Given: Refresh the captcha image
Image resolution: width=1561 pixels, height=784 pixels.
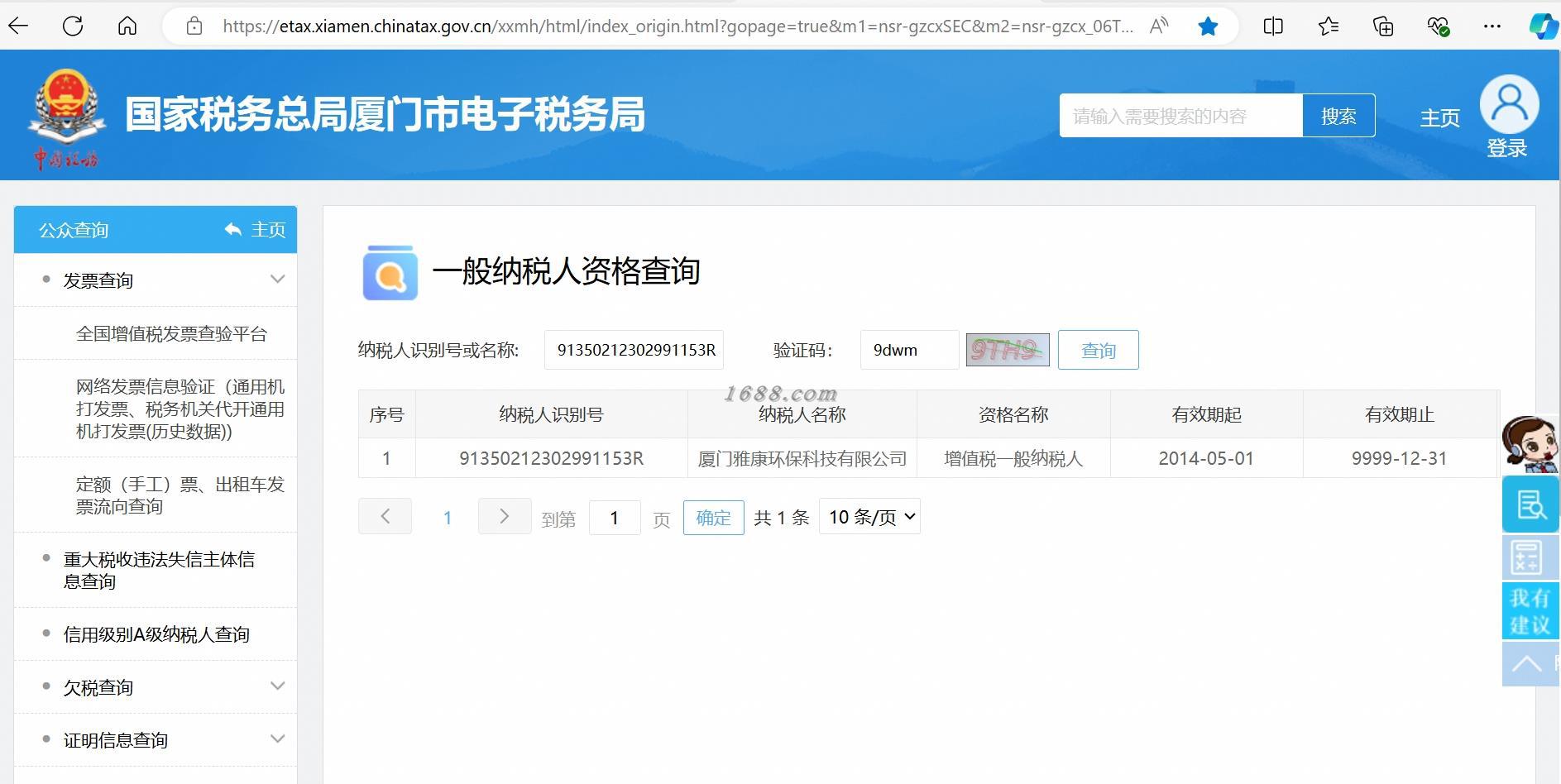Looking at the screenshot, I should pos(1008,350).
